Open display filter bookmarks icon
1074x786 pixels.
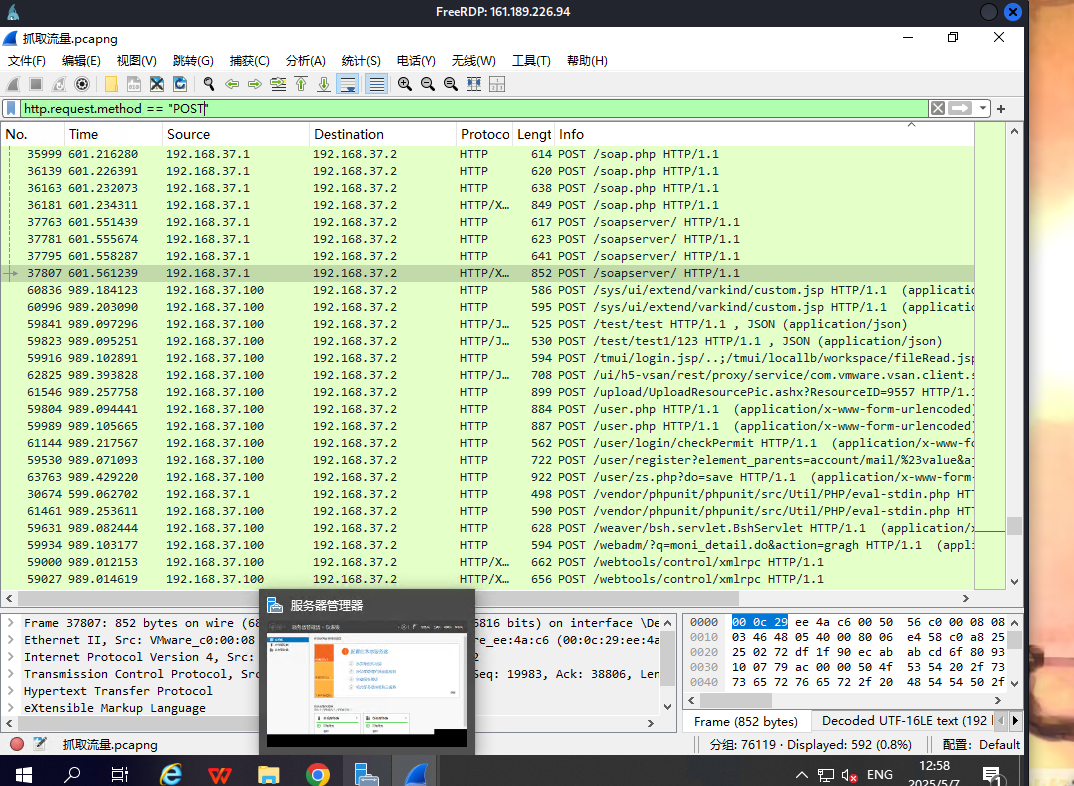(11, 108)
